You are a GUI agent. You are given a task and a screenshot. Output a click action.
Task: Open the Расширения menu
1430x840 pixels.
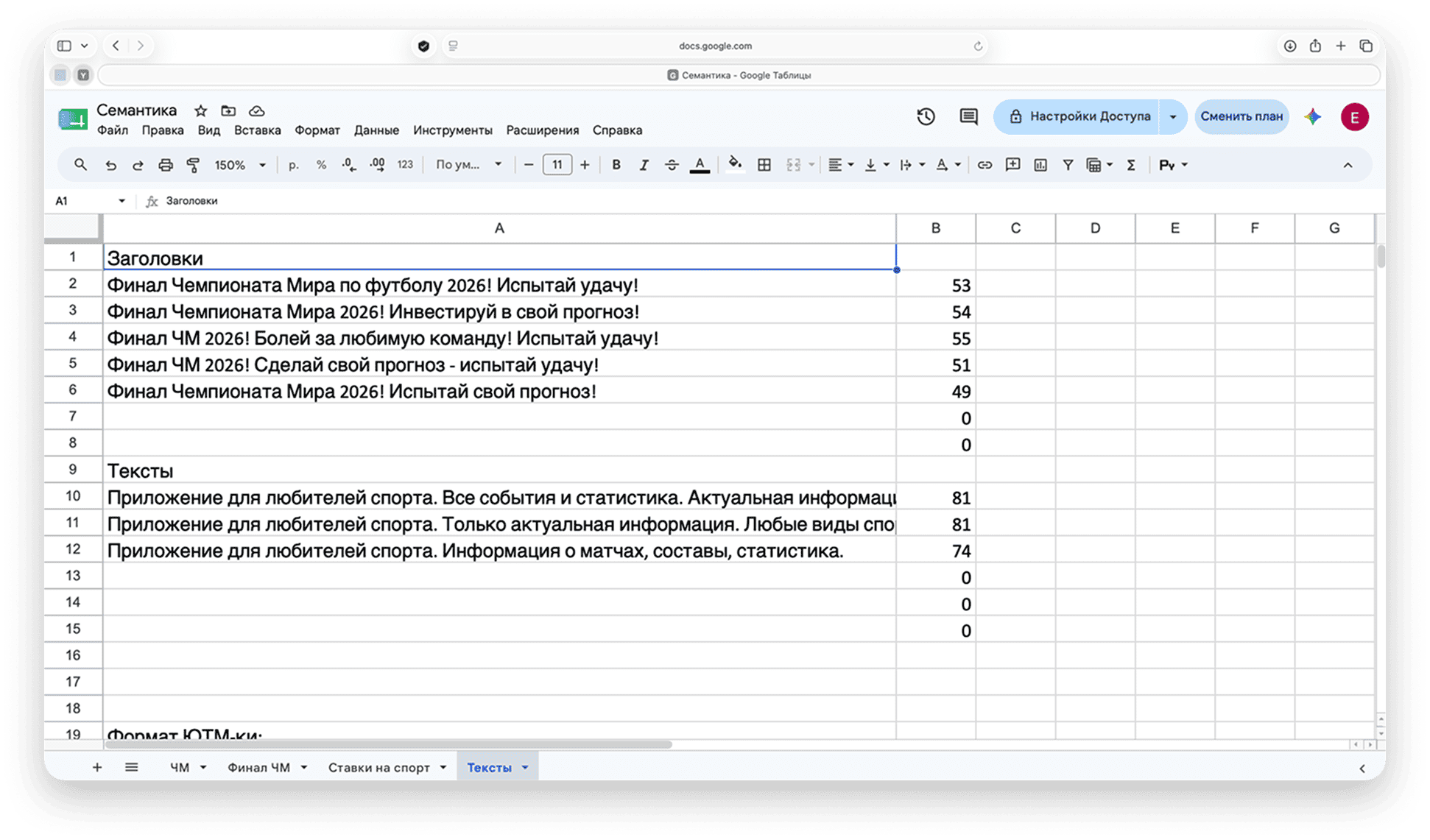tap(543, 130)
